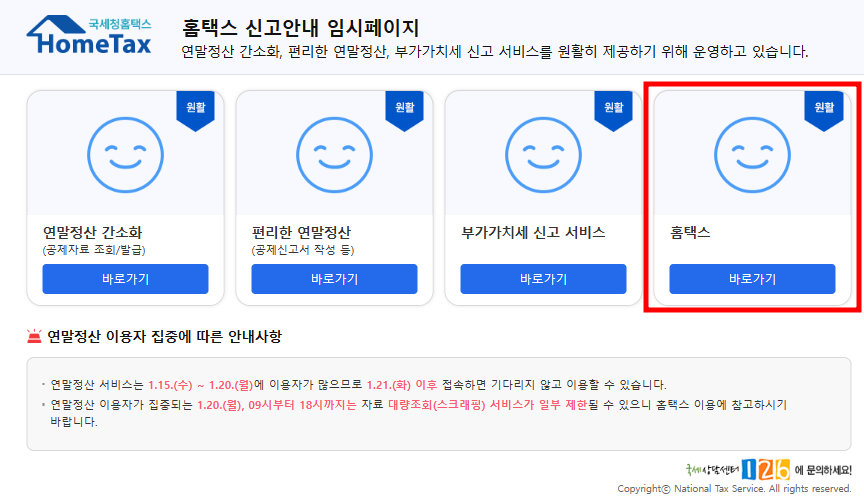Viewport: 864px width, 503px height.
Task: Click the red 1.21.(화) 이후 text
Action: pos(402,385)
